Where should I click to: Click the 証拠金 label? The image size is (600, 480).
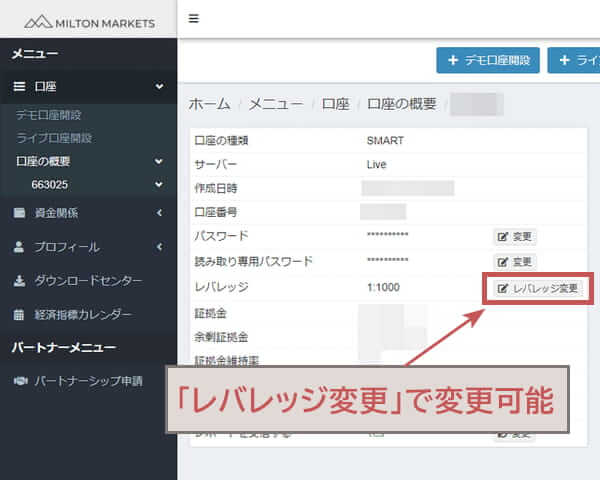click(x=210, y=313)
